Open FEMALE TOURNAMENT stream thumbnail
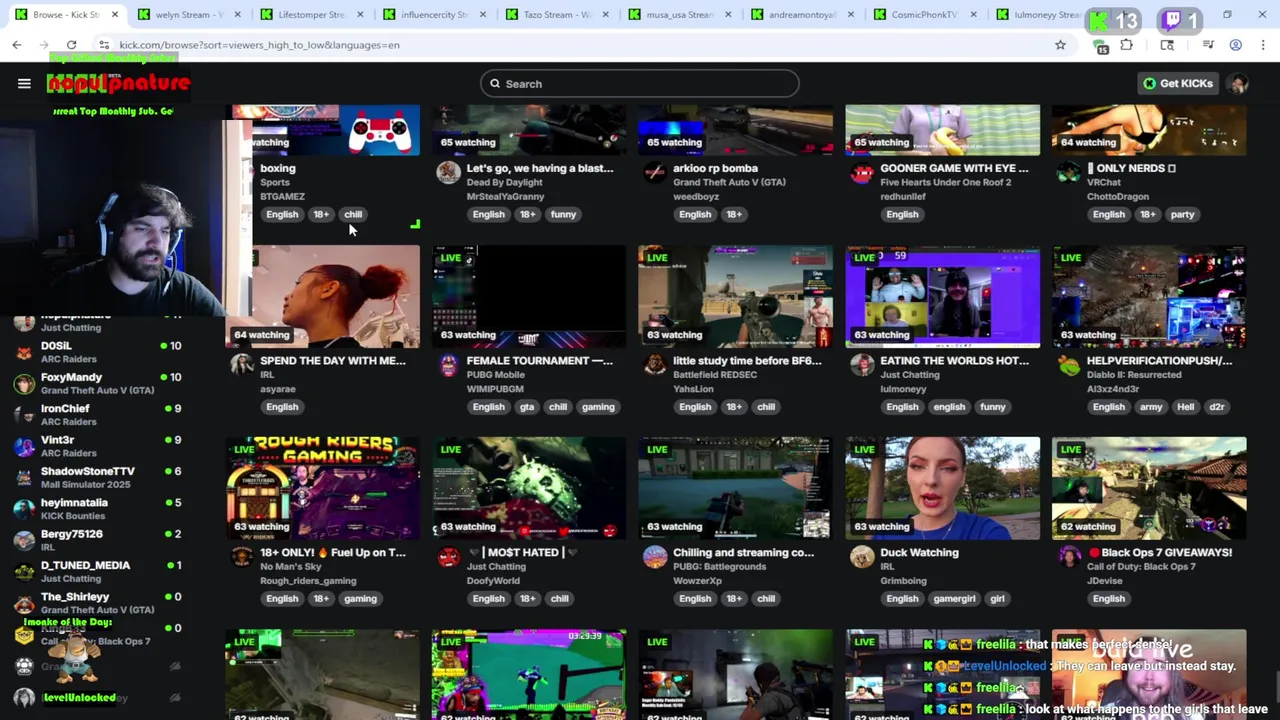This screenshot has height=720, width=1280. [x=529, y=296]
